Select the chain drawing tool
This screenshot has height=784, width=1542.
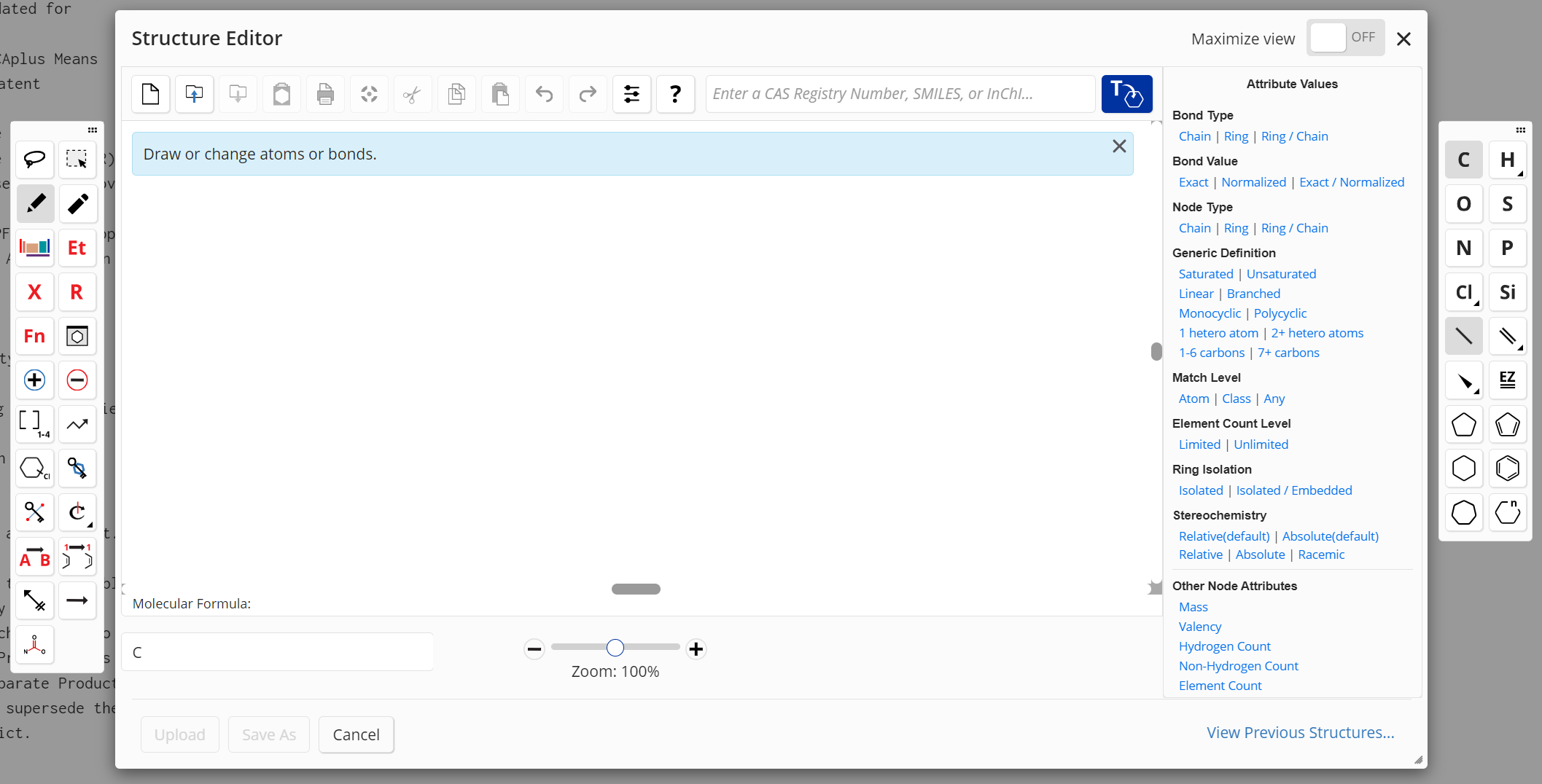tap(77, 424)
